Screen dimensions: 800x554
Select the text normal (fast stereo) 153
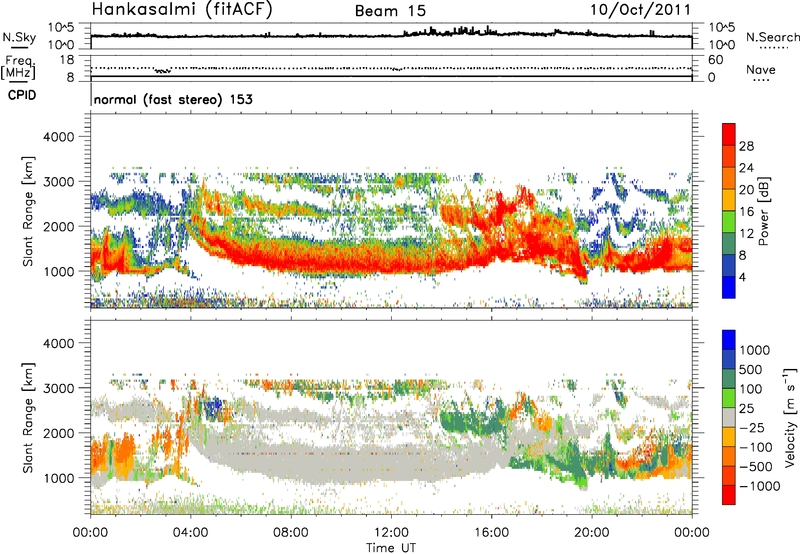tap(173, 99)
